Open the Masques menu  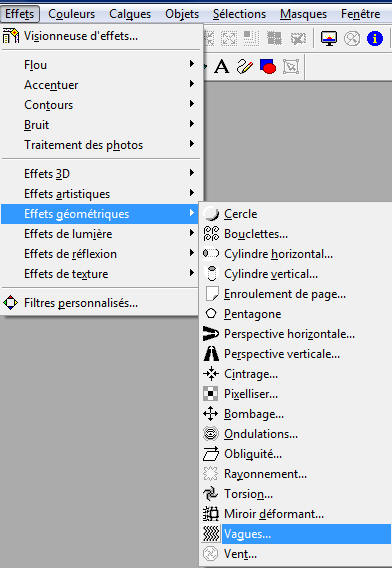pos(303,14)
